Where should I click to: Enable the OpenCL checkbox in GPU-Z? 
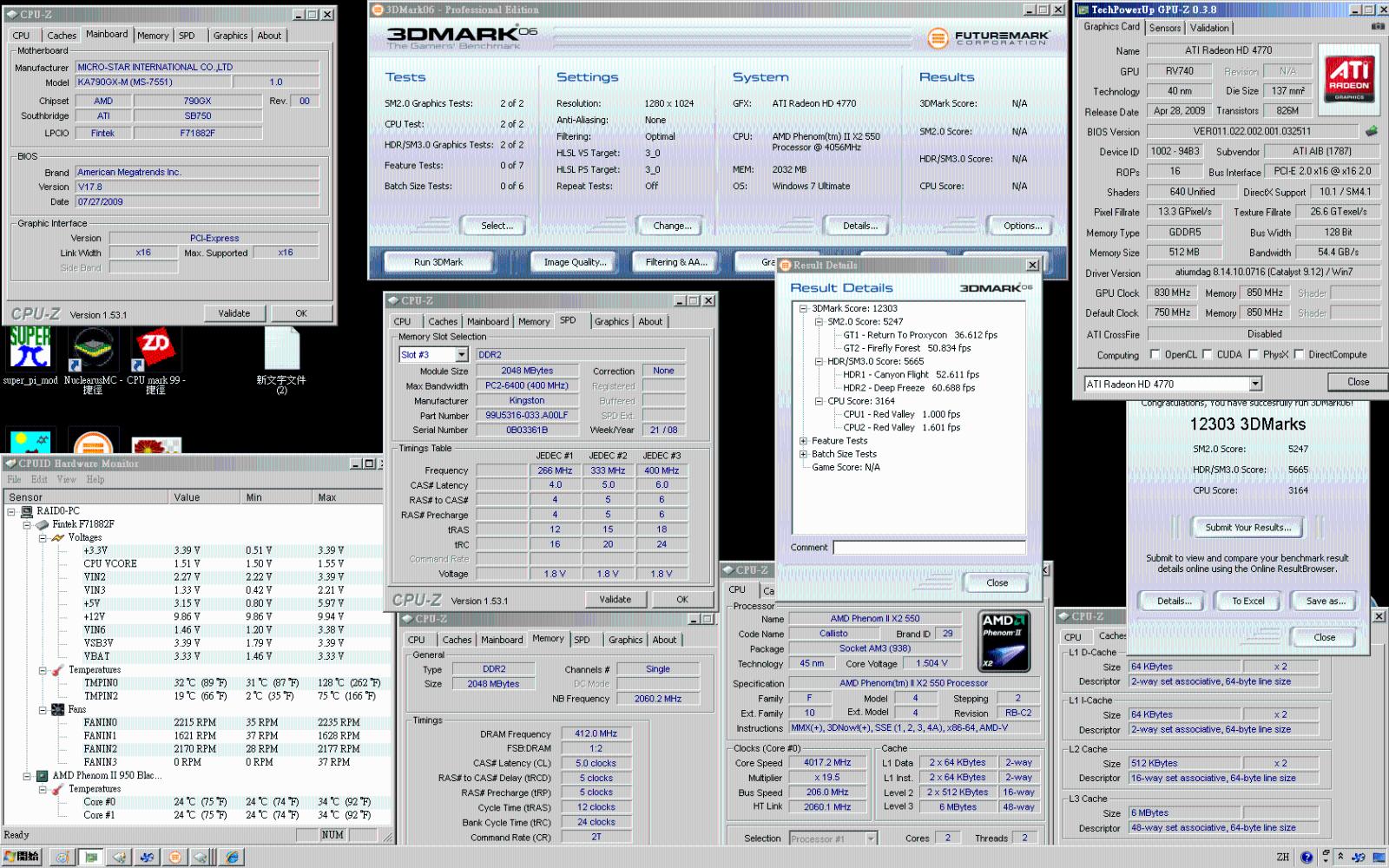point(1155,354)
